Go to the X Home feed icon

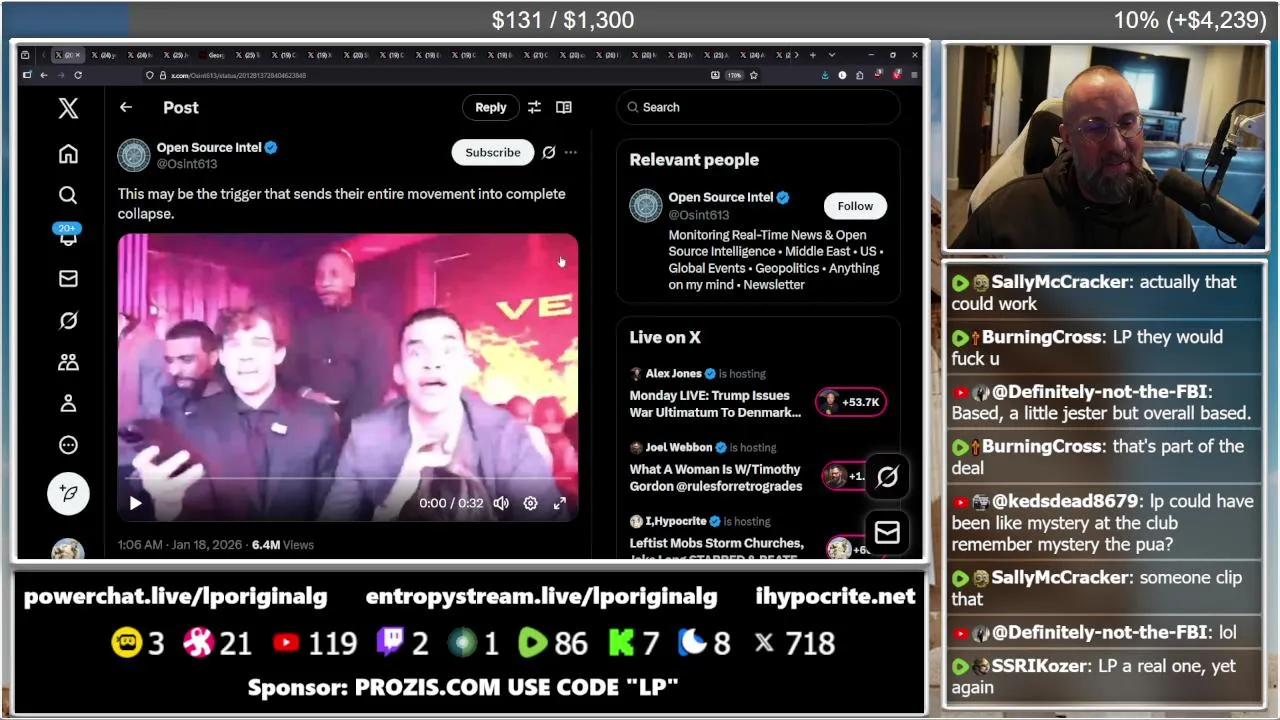(x=68, y=154)
